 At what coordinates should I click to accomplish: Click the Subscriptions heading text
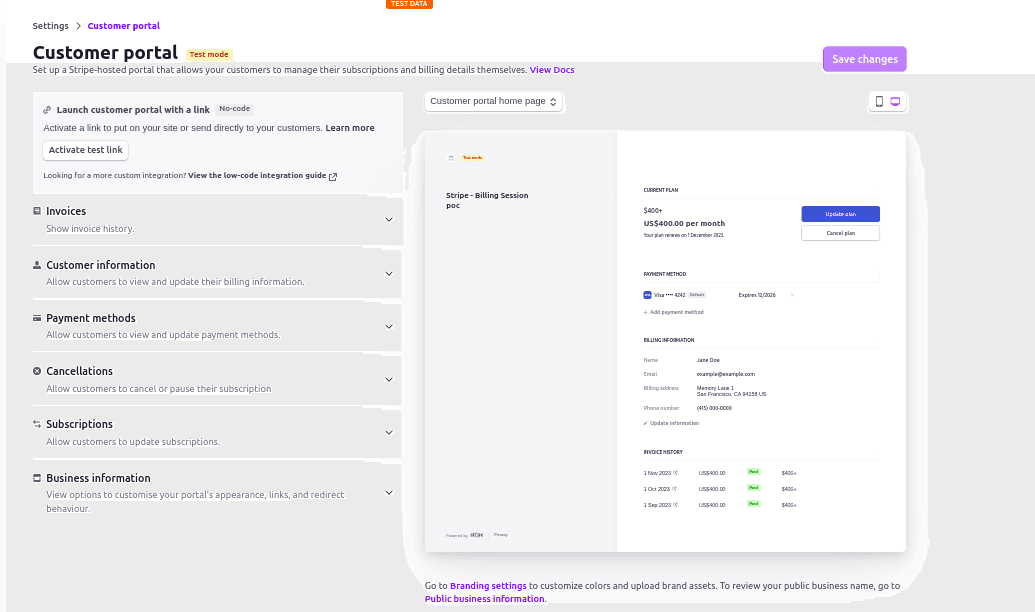tap(79, 424)
